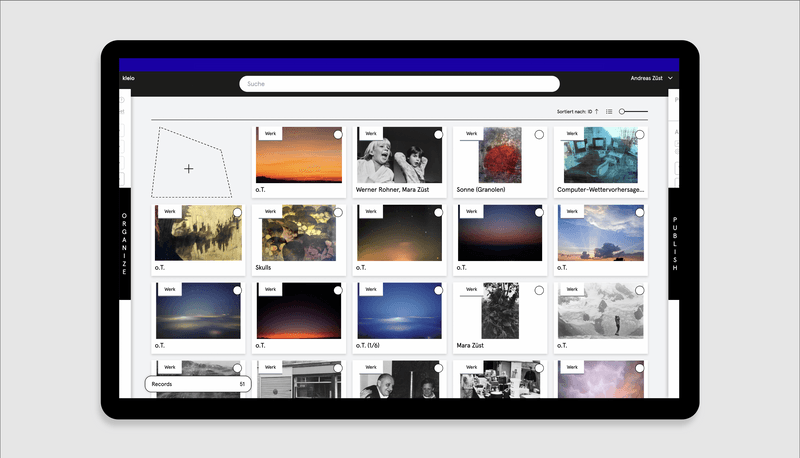Open the PUBLISH side tab

click(x=675, y=243)
